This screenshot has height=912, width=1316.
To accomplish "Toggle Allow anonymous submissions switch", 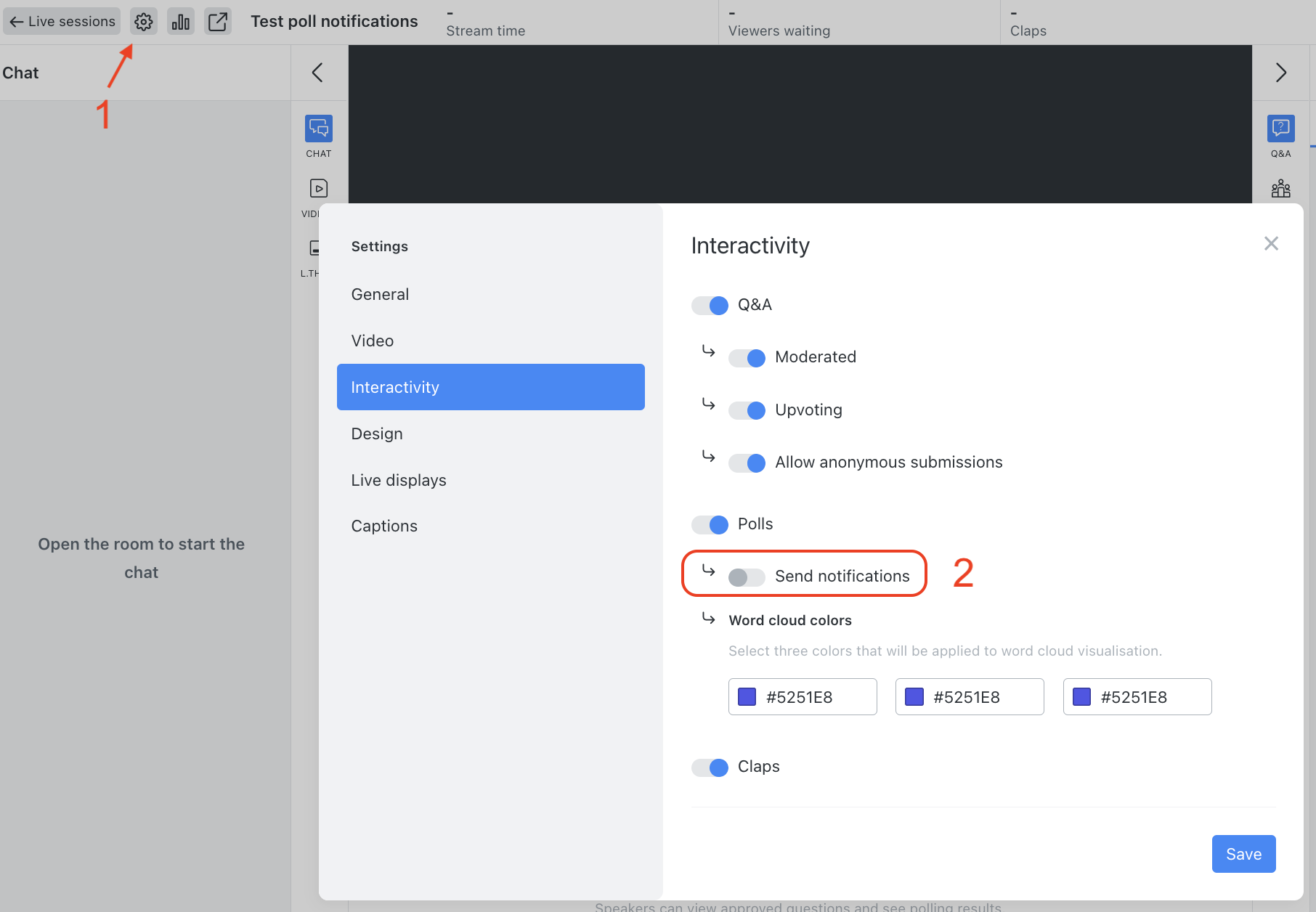I will [747, 463].
